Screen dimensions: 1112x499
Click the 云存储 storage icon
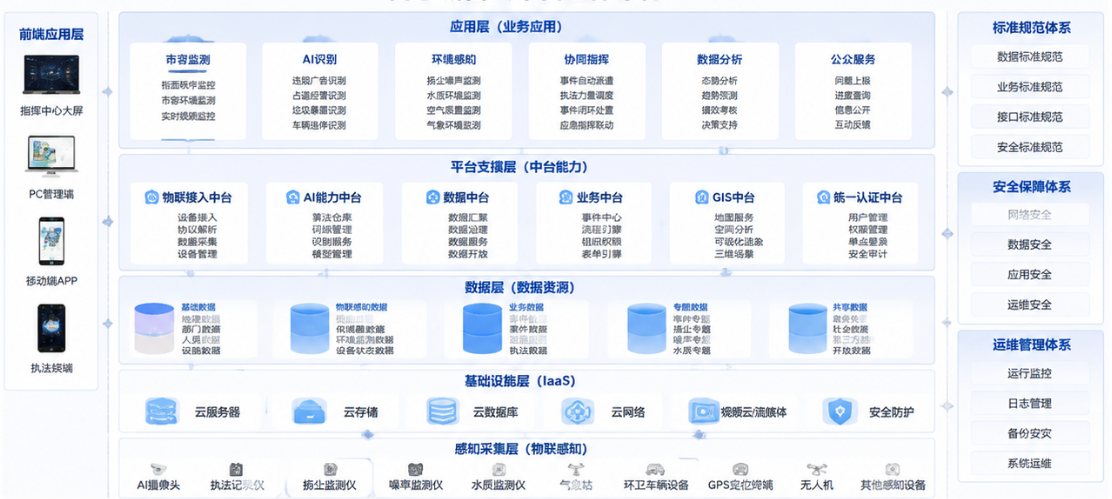[x=309, y=411]
